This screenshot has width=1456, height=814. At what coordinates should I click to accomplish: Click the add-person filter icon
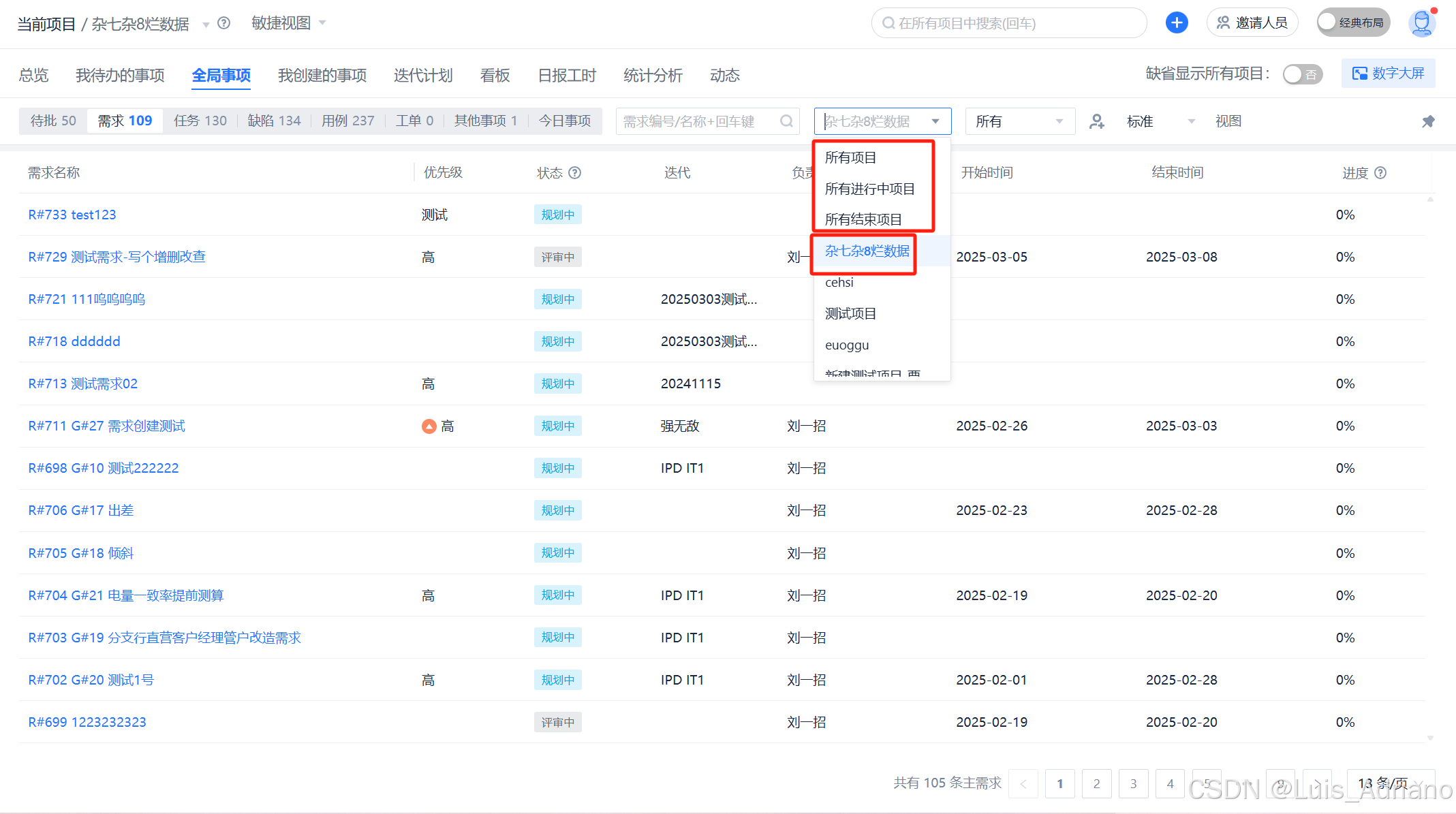tap(1096, 121)
